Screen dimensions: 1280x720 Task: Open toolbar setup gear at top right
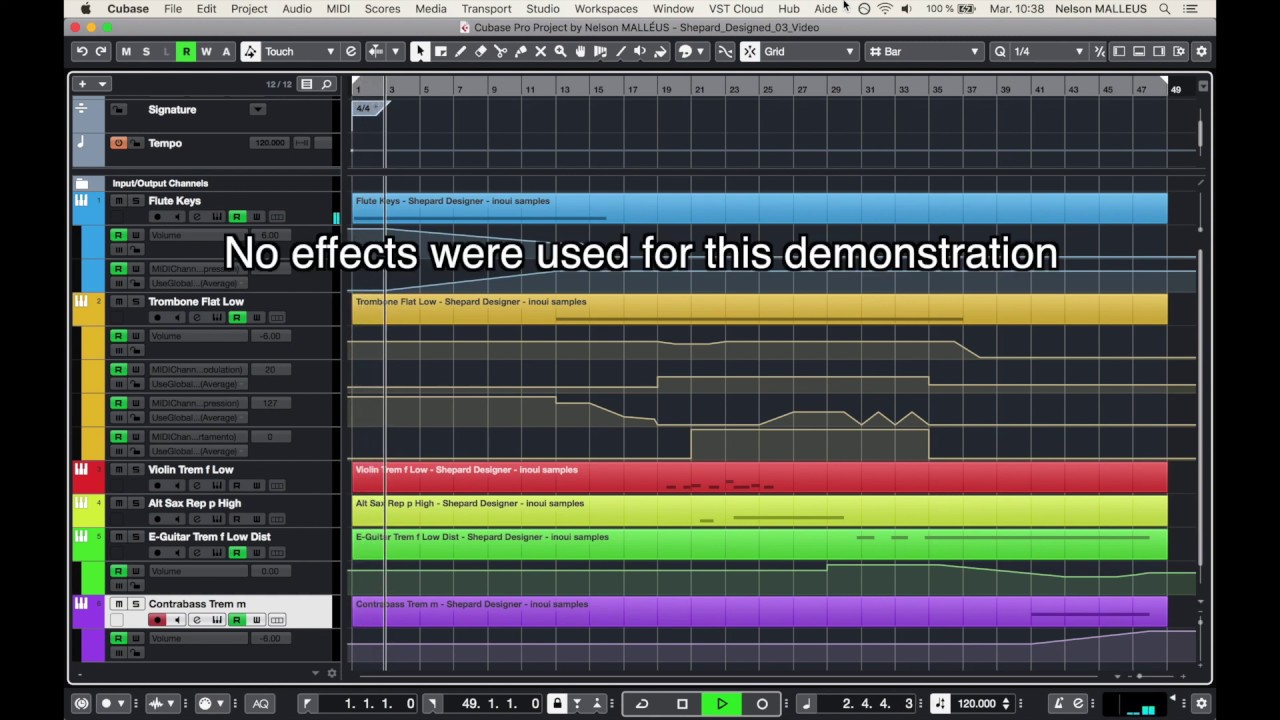pyautogui.click(x=1201, y=52)
